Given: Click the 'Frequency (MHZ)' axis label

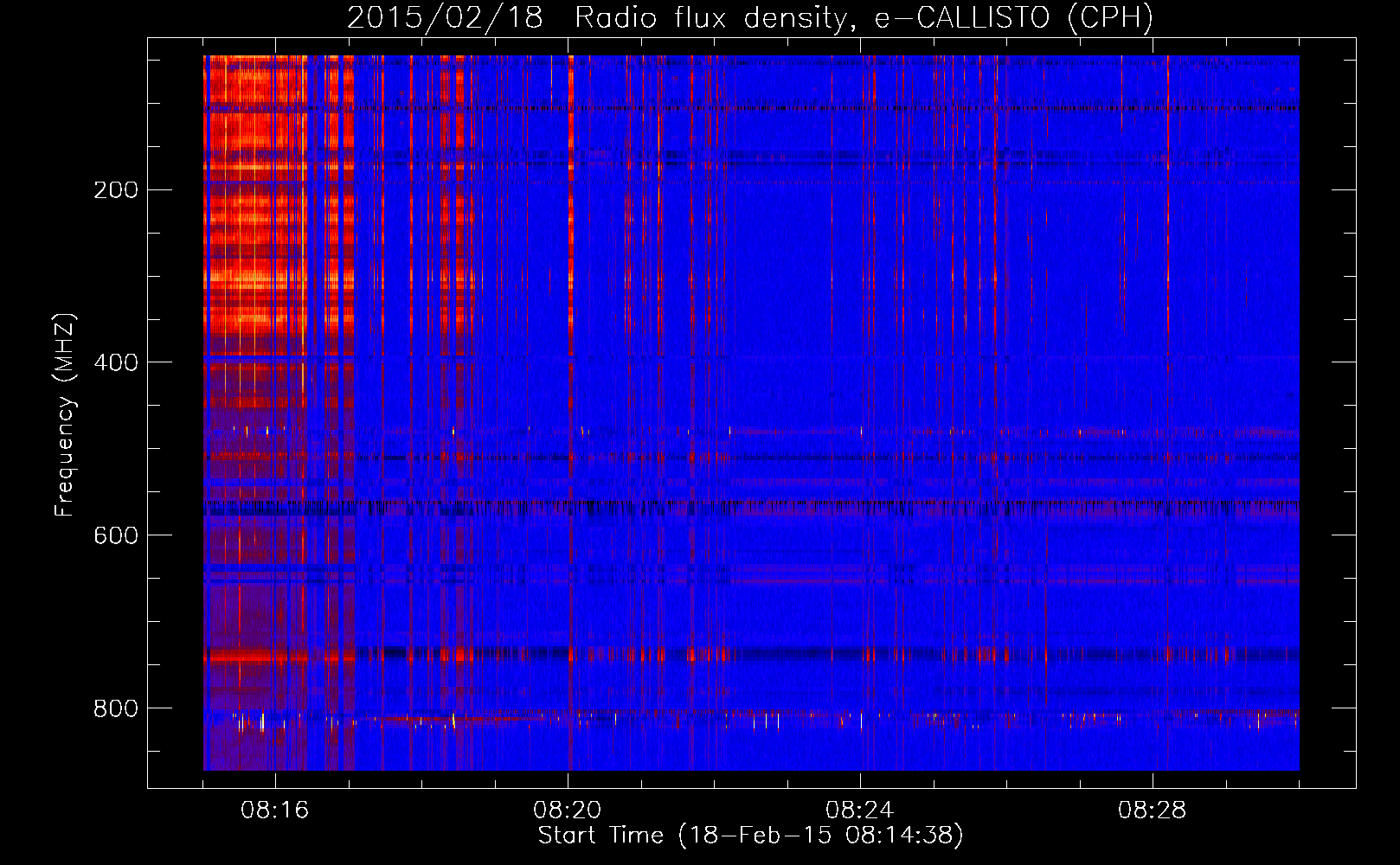Looking at the screenshot, I should pyautogui.click(x=65, y=415).
